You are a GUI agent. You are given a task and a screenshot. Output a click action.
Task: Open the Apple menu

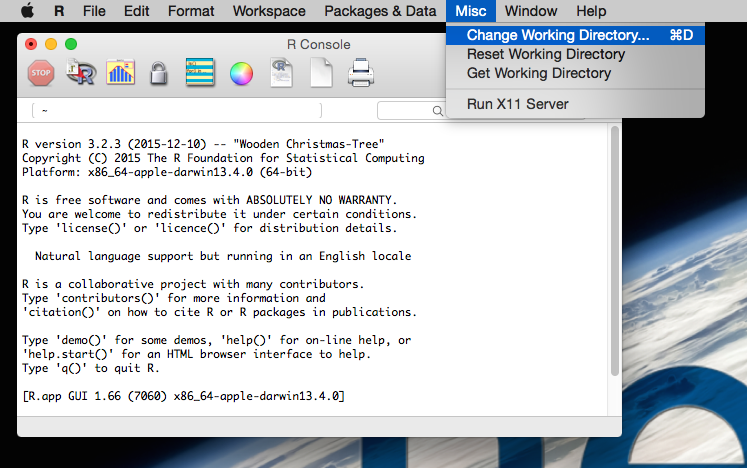(28, 10)
